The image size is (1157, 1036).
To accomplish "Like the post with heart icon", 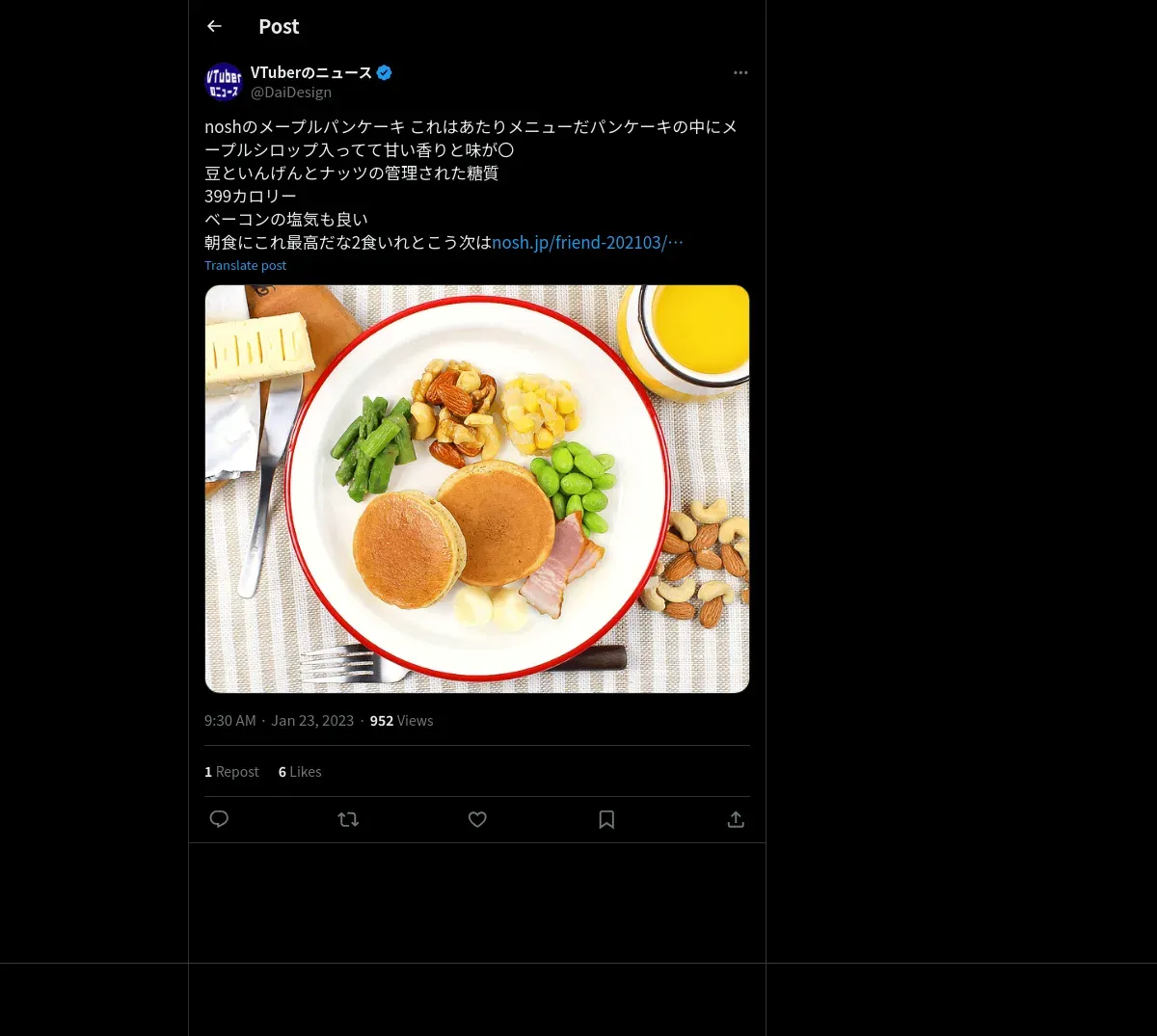I will (x=477, y=819).
